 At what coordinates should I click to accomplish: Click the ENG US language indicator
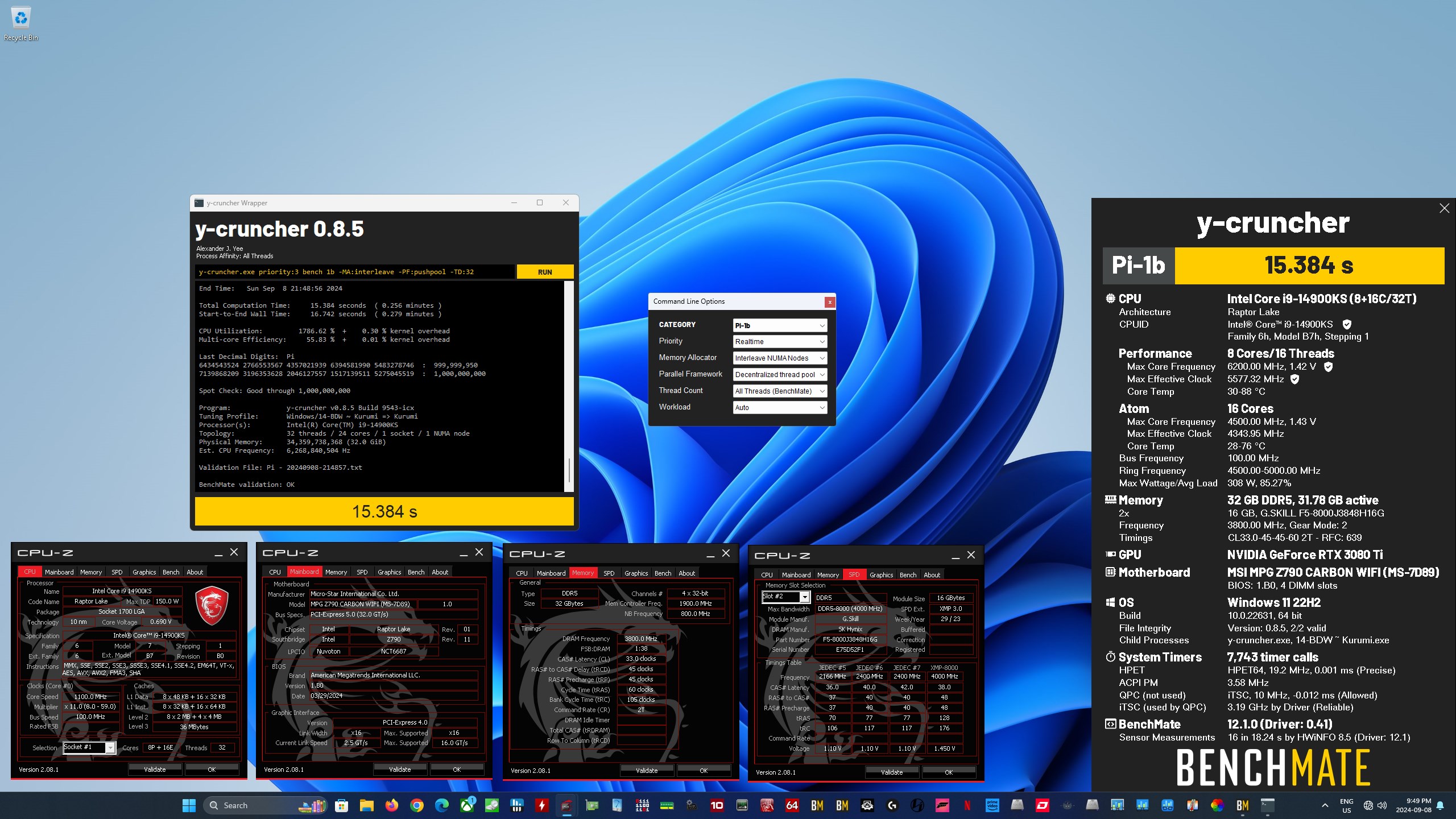(x=1346, y=805)
